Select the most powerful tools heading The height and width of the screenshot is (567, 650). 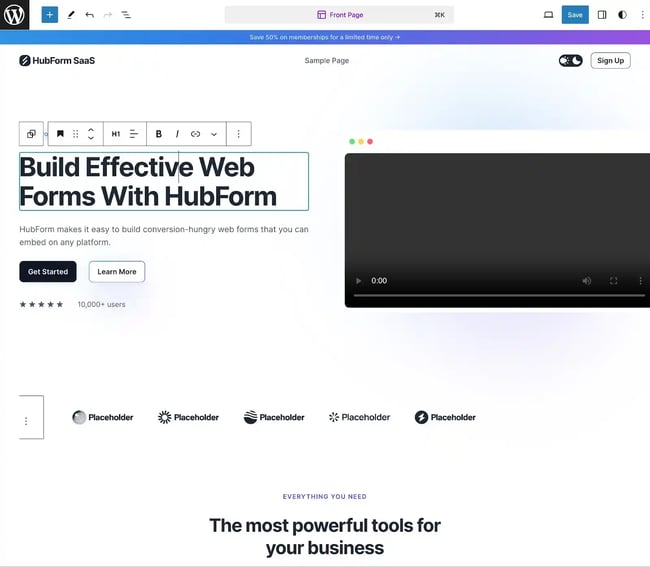[325, 537]
